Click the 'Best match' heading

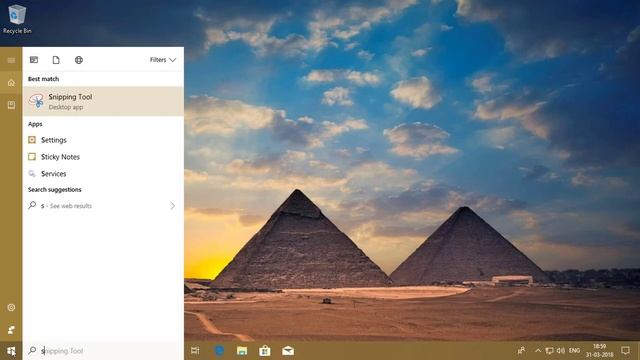(43, 79)
